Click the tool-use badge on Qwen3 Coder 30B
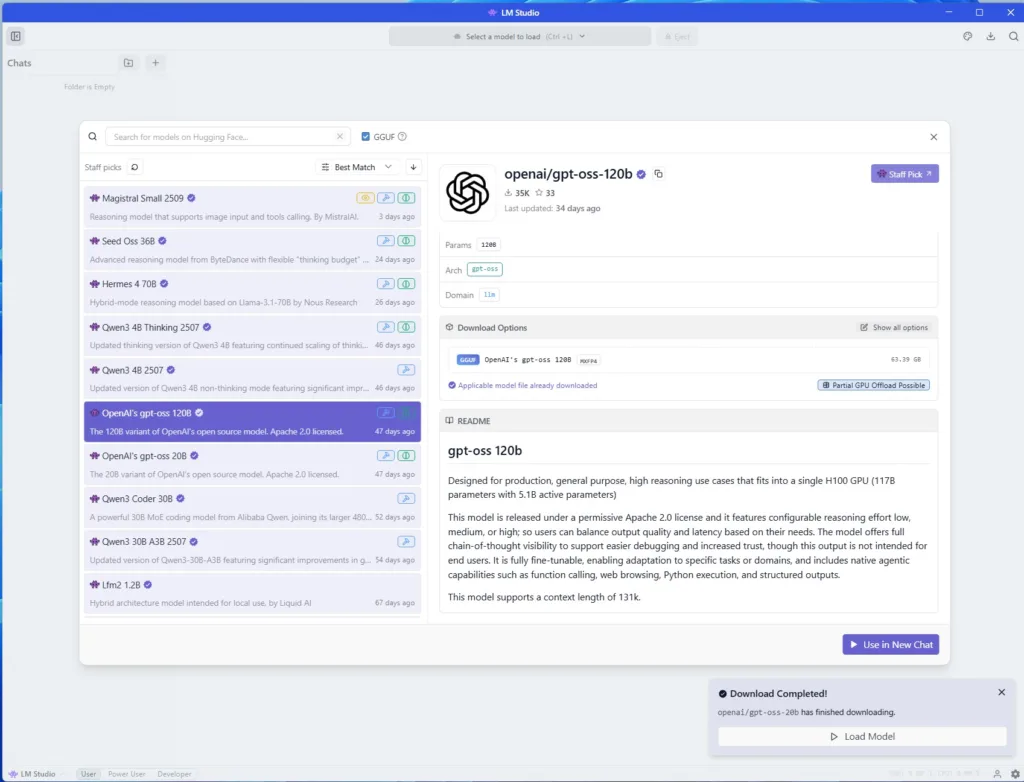Screen dimensions: 1024x782 click(x=406, y=498)
